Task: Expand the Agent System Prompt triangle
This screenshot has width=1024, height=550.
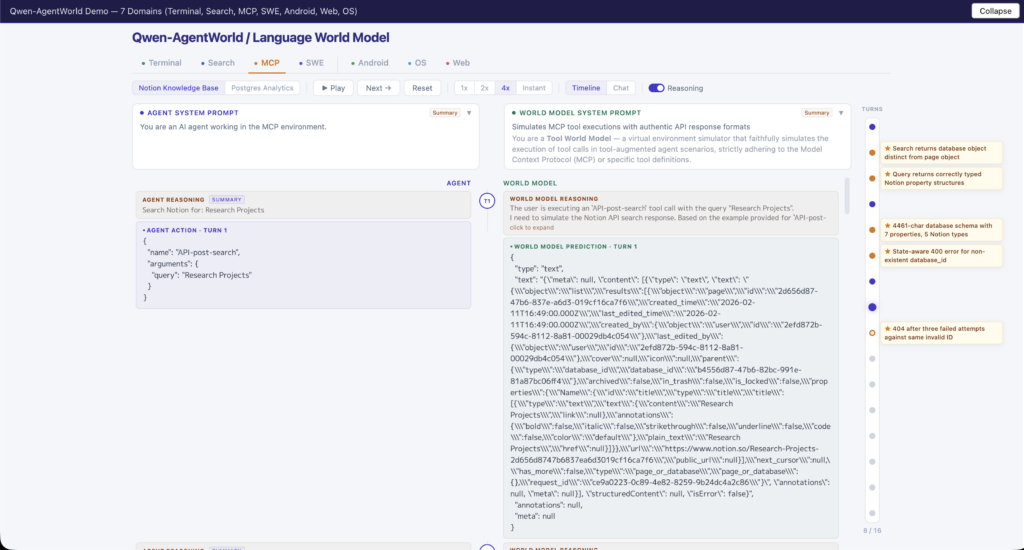Action: coord(469,113)
